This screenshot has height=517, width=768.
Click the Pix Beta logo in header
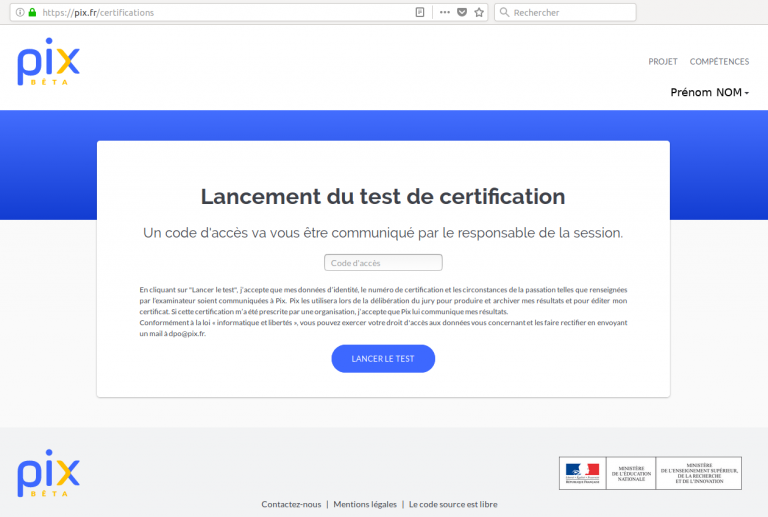tap(48, 66)
